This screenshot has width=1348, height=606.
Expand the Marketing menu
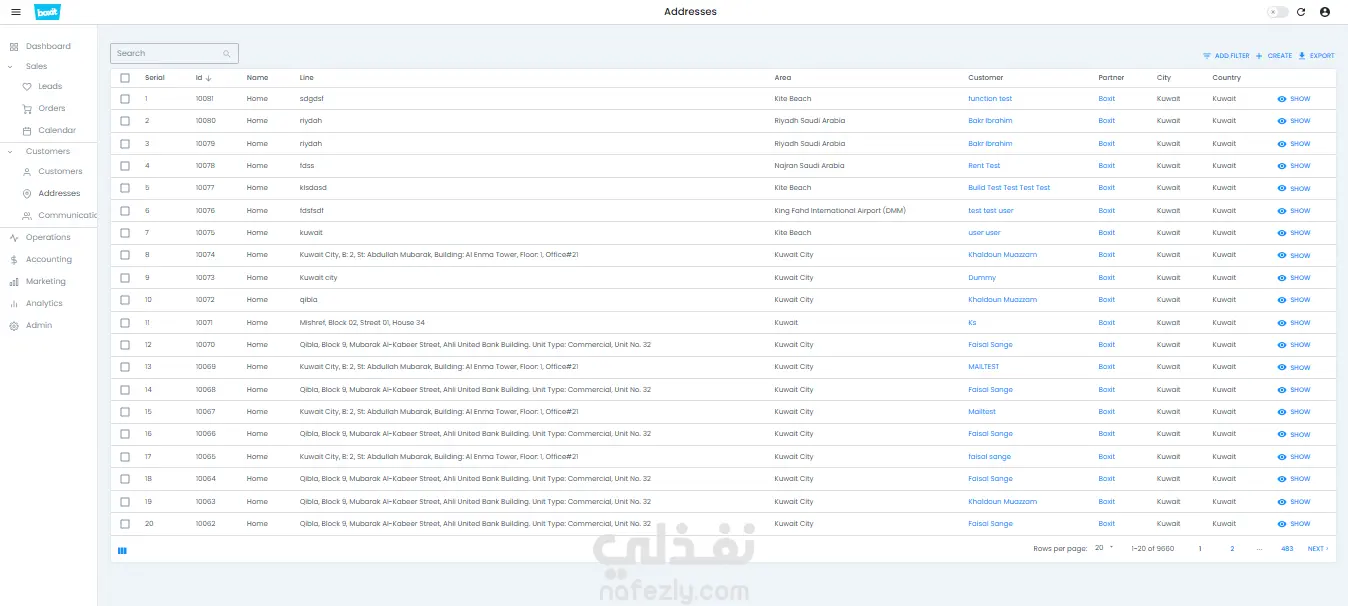click(48, 281)
